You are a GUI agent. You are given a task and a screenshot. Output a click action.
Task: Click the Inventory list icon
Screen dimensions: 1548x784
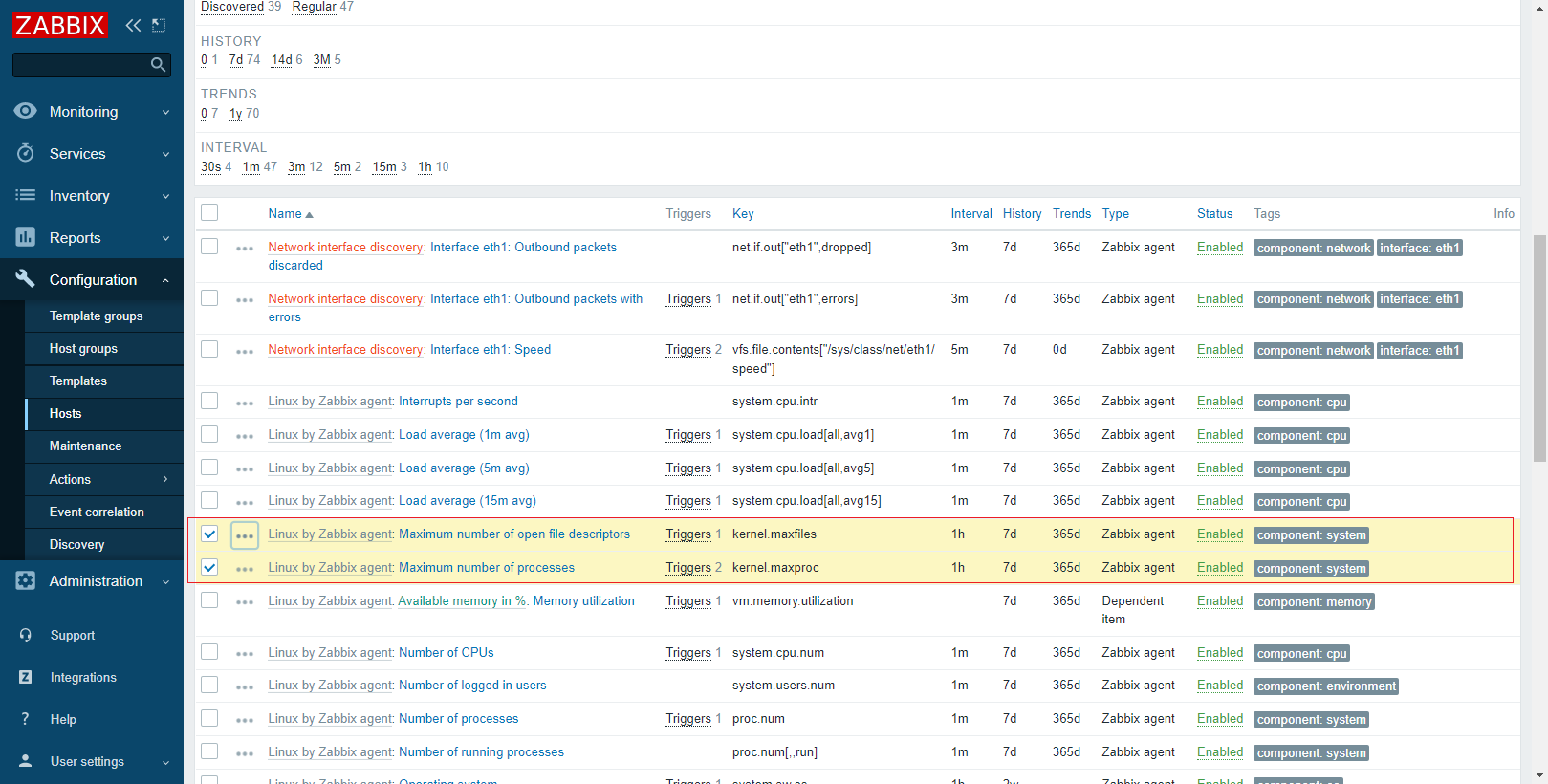(26, 195)
